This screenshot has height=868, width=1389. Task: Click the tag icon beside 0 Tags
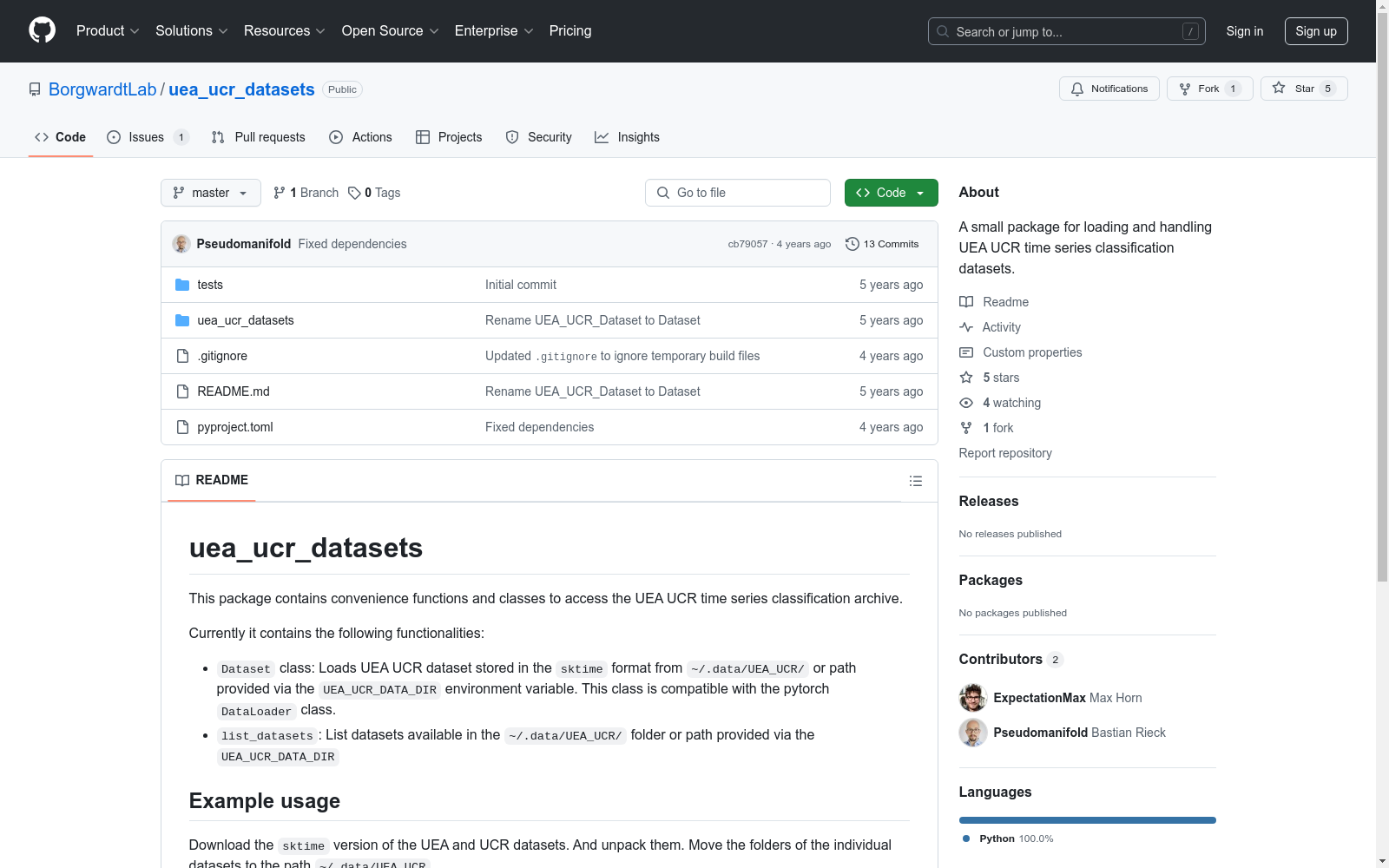354,193
